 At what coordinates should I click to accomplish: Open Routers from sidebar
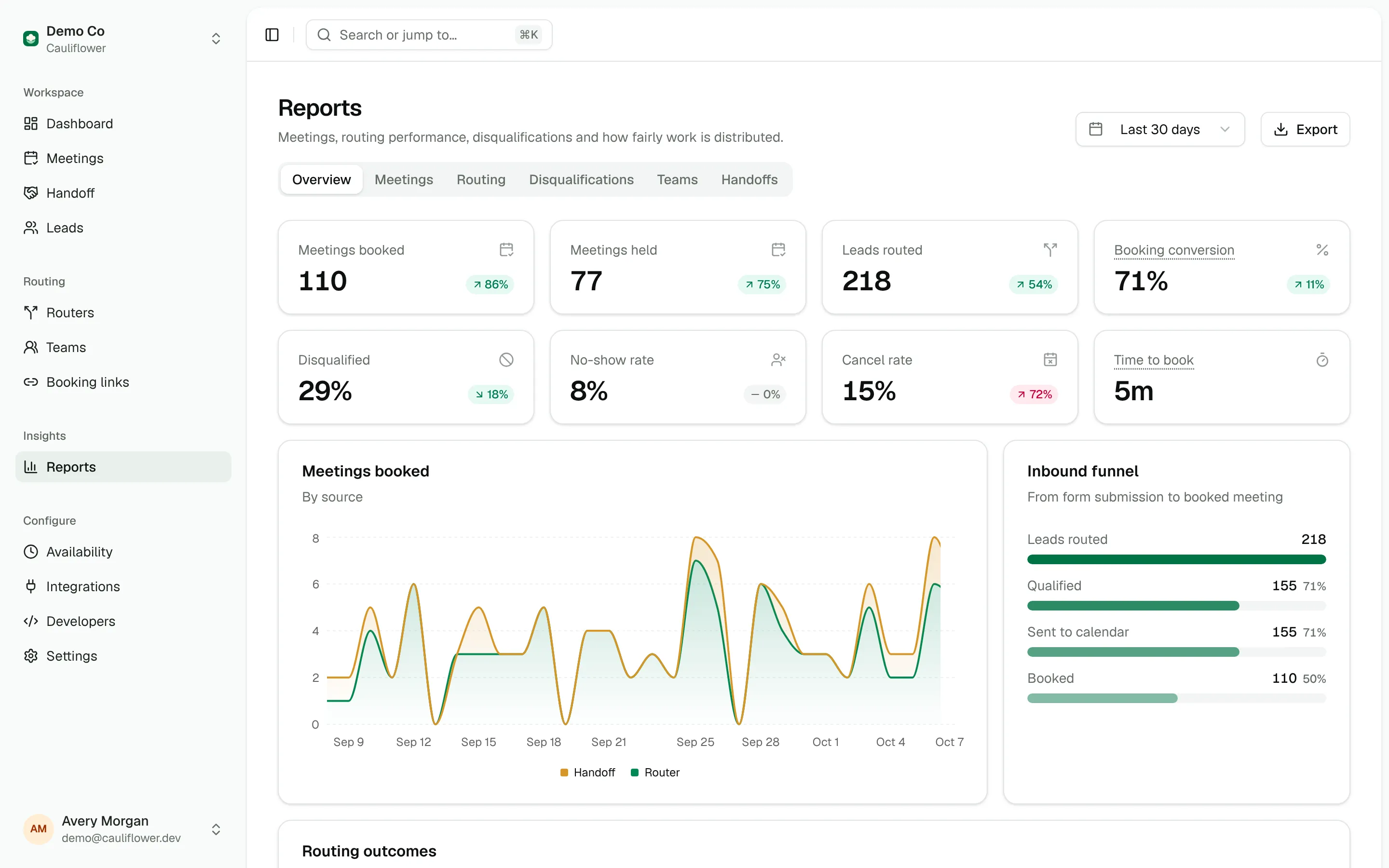(123, 313)
